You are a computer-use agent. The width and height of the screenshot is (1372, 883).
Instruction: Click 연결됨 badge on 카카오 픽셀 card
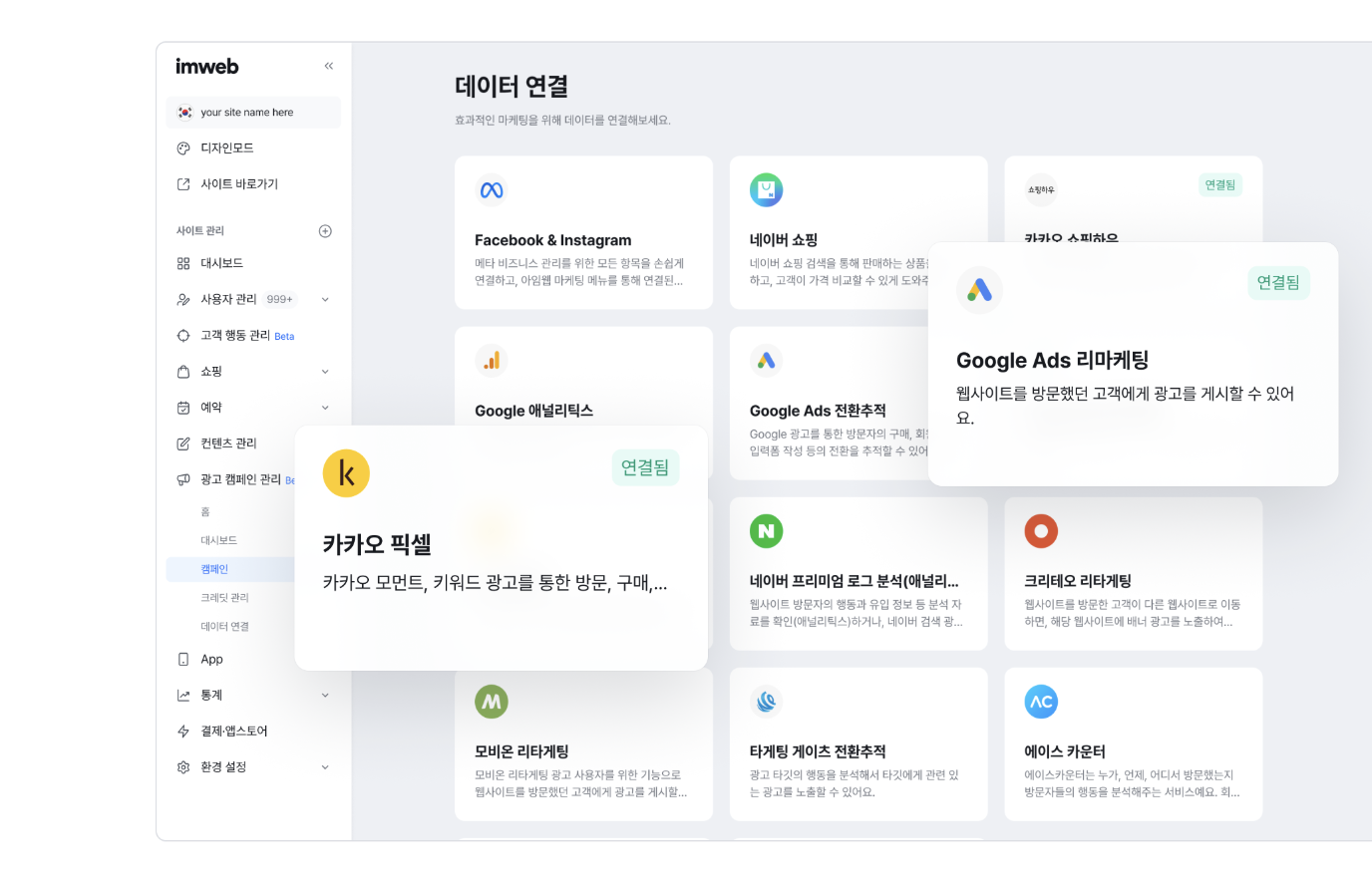point(645,467)
